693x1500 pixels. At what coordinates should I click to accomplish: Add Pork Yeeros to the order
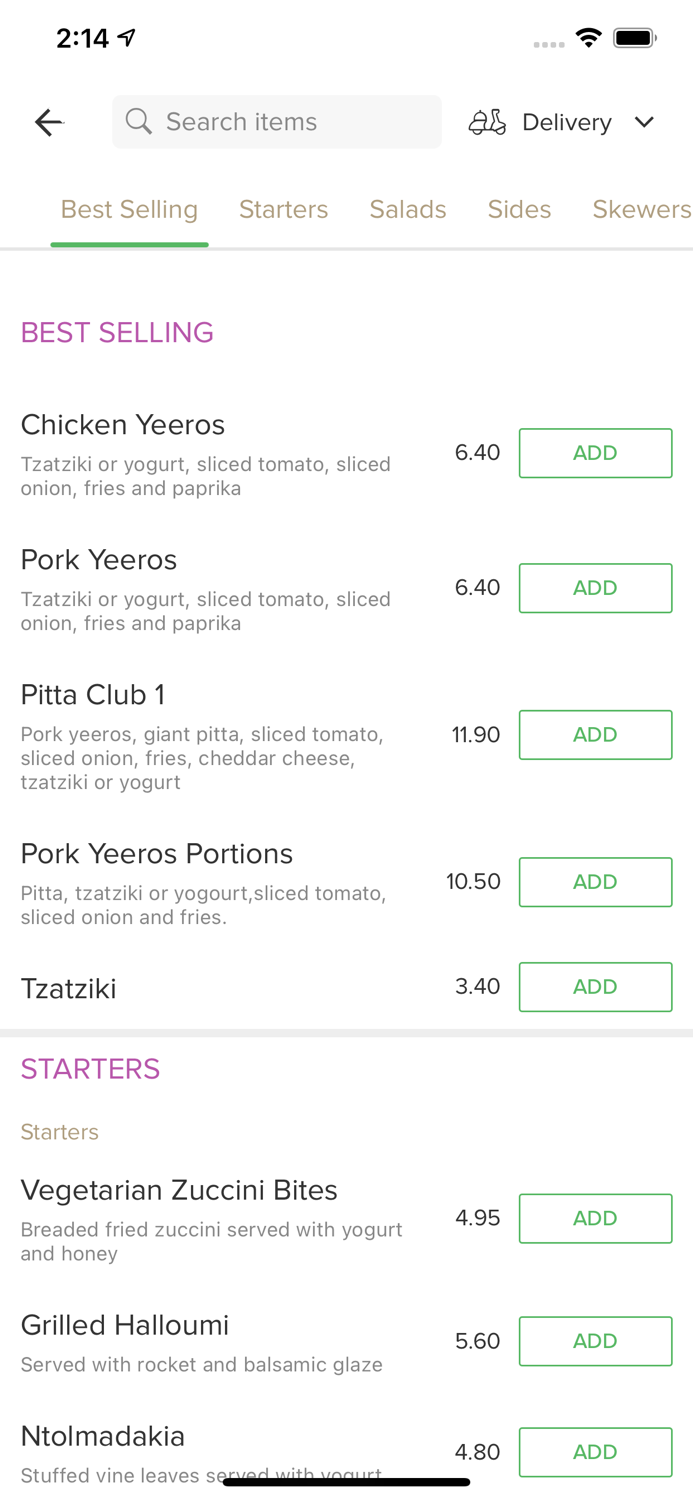coord(595,588)
